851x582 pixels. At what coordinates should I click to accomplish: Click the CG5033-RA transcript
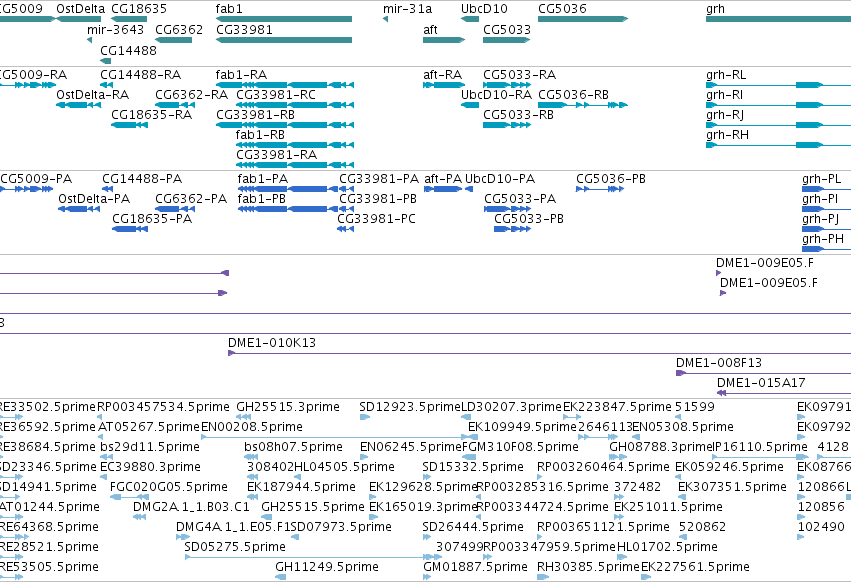(507, 85)
